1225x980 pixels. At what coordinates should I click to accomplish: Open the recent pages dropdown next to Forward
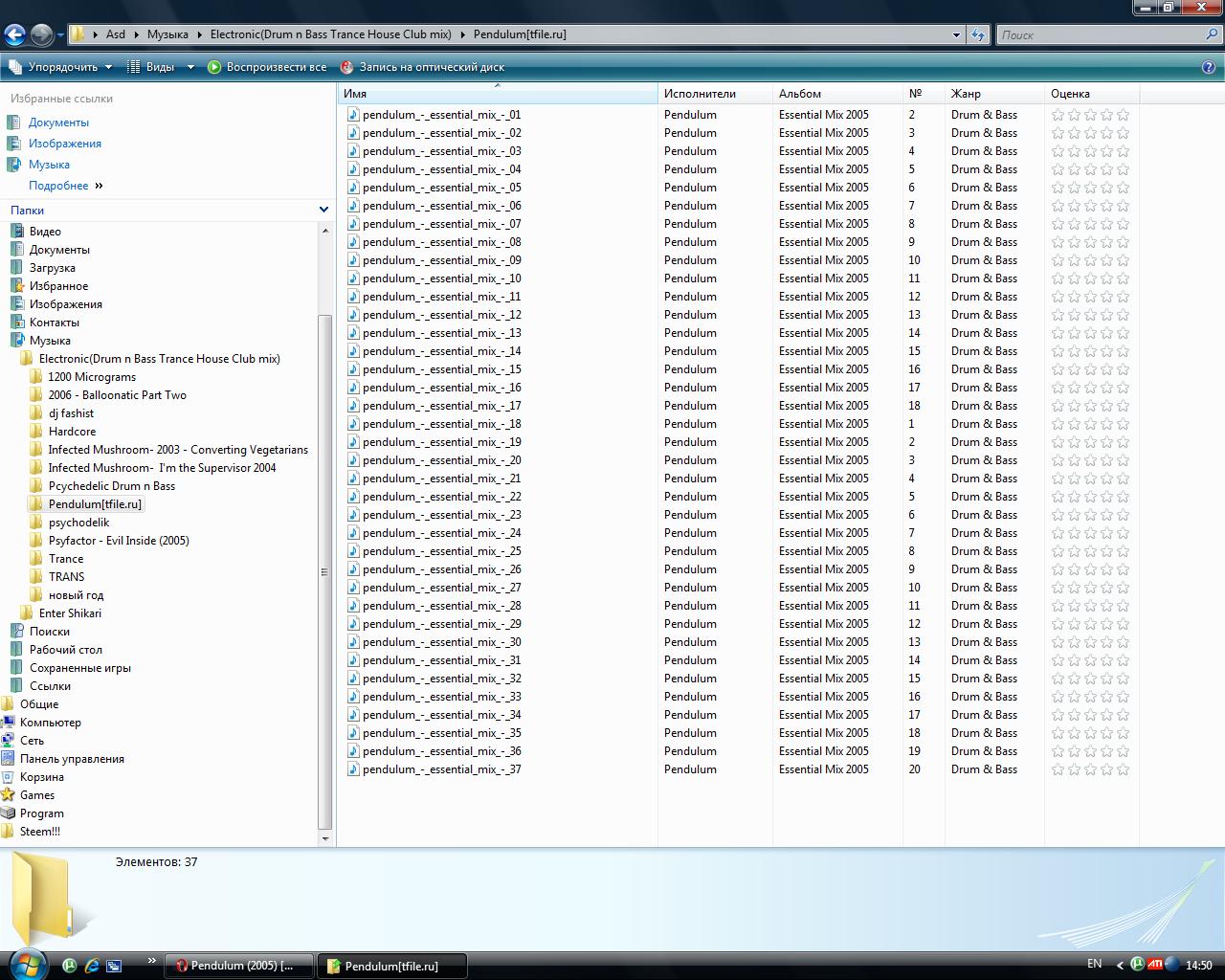point(60,35)
